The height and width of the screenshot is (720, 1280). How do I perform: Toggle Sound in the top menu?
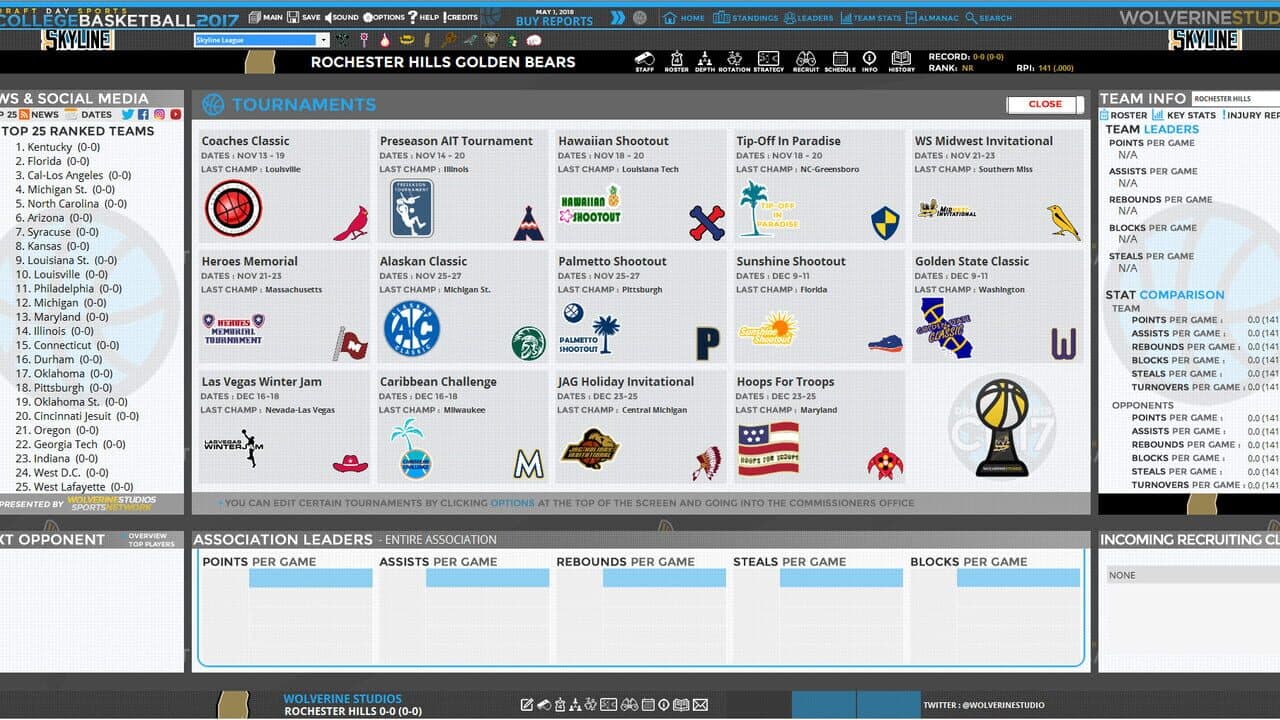(342, 17)
